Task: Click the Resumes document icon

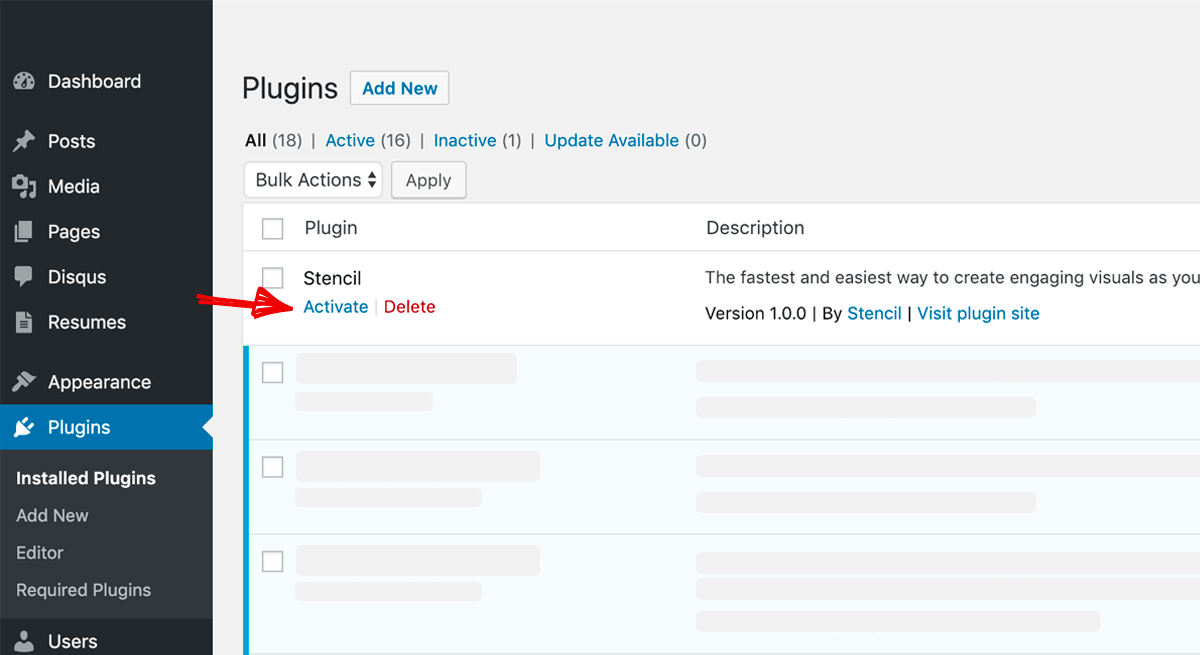Action: 24,323
